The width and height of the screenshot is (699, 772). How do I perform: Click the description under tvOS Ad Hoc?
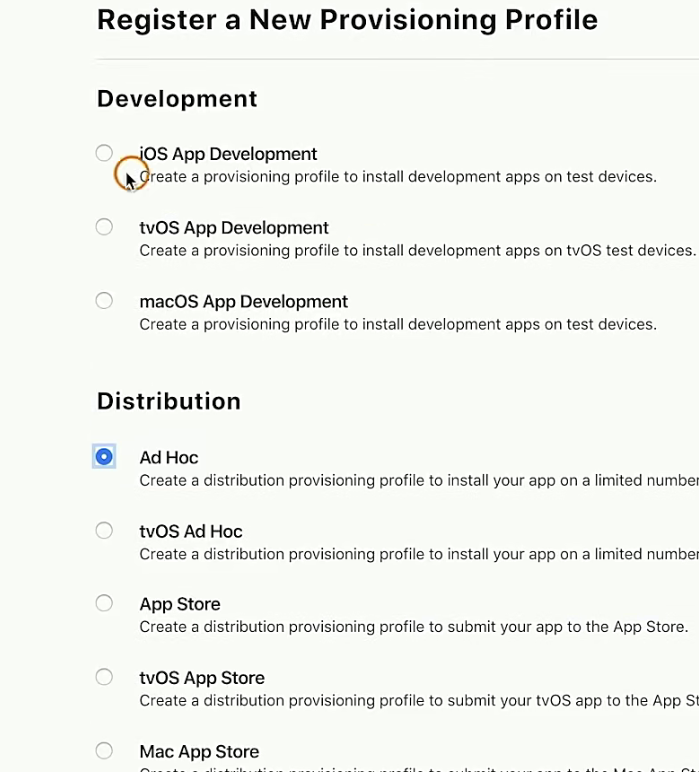point(419,554)
